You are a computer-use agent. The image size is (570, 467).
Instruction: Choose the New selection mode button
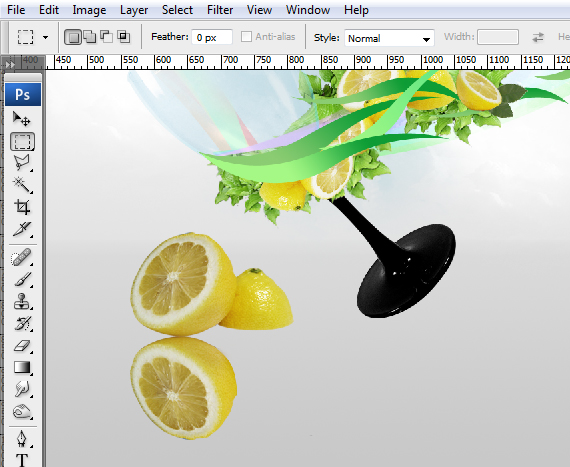click(x=73, y=37)
